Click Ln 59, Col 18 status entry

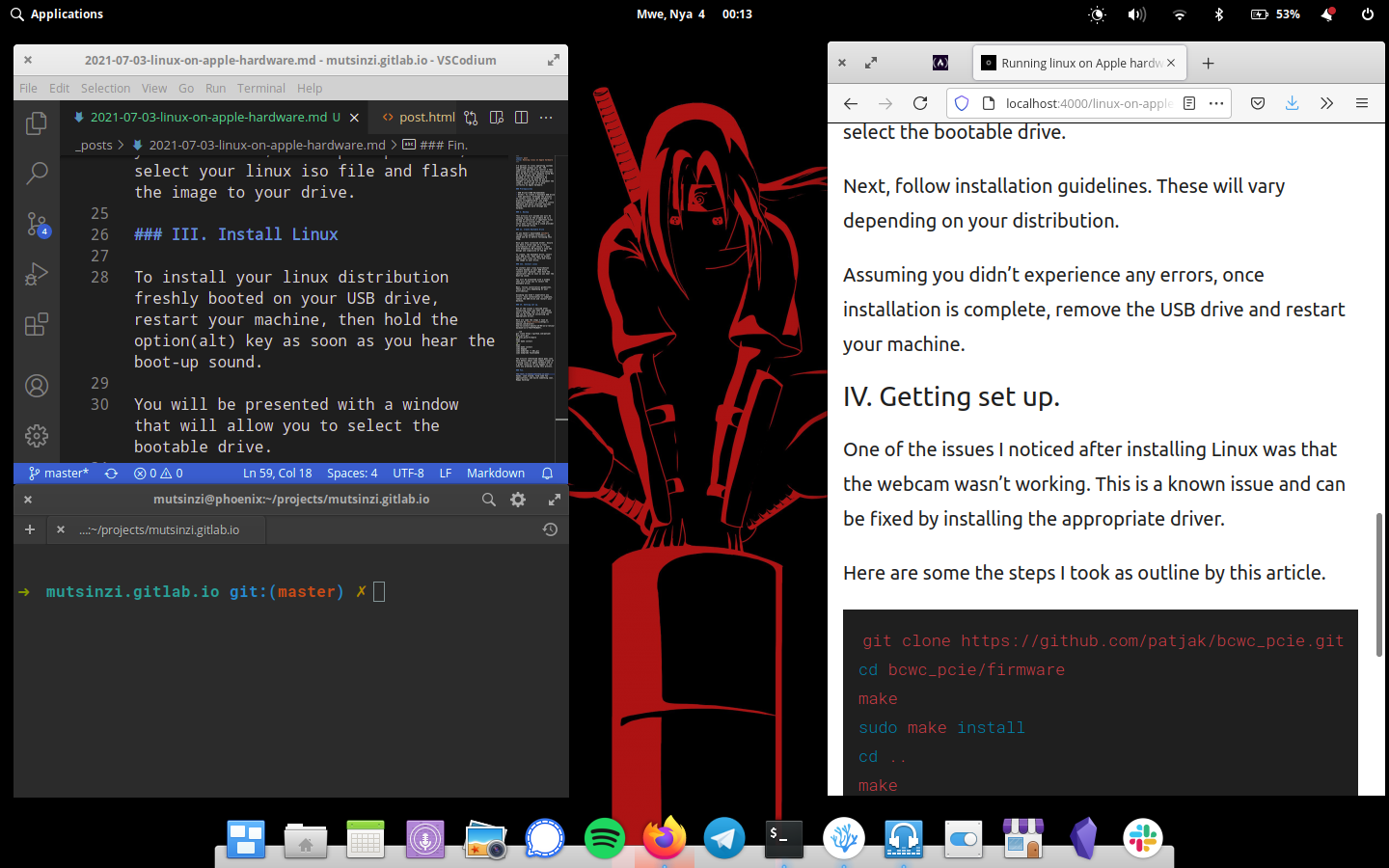point(278,474)
